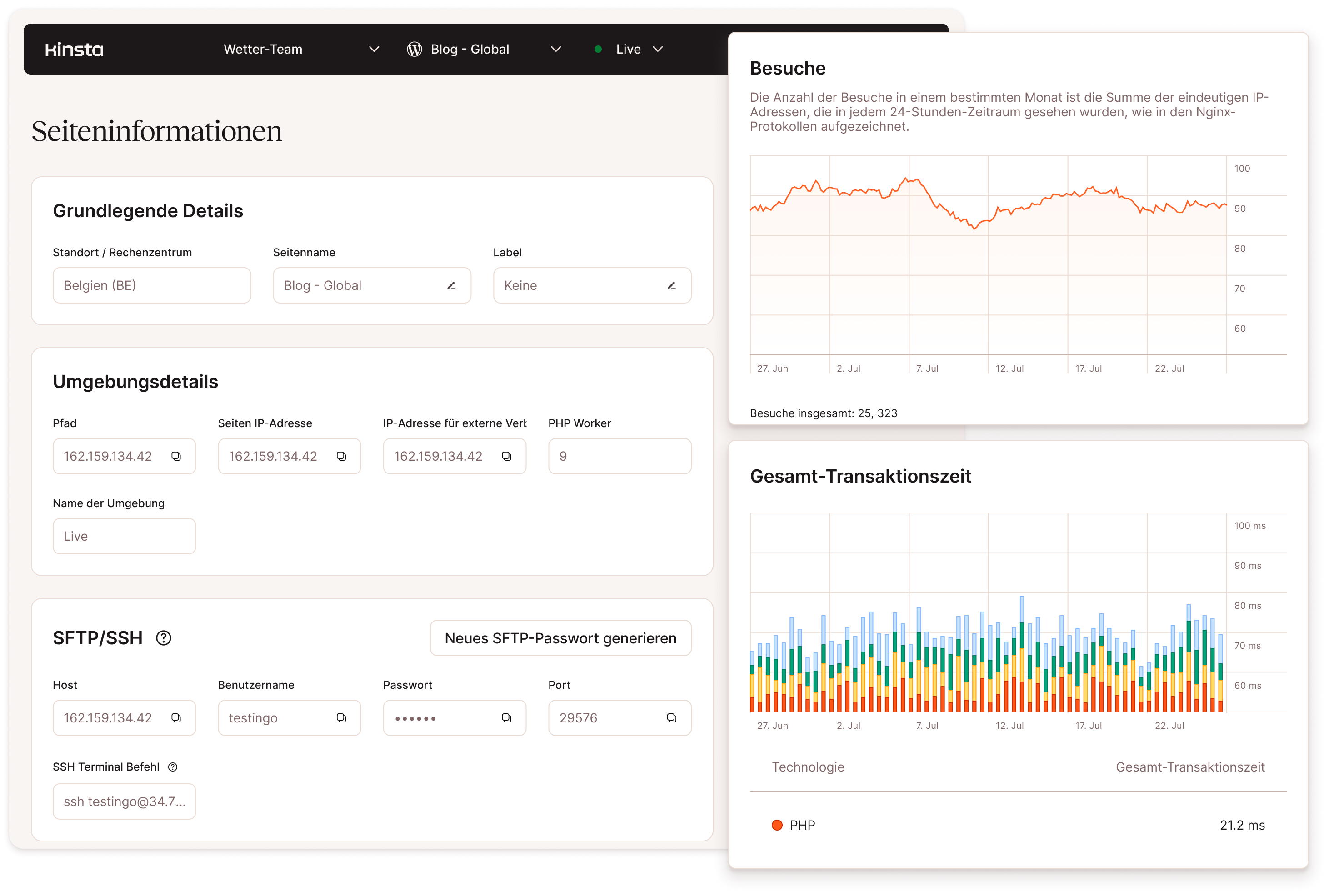Open the SFTP/SSH help tooltip
1329x896 pixels.
tap(164, 638)
